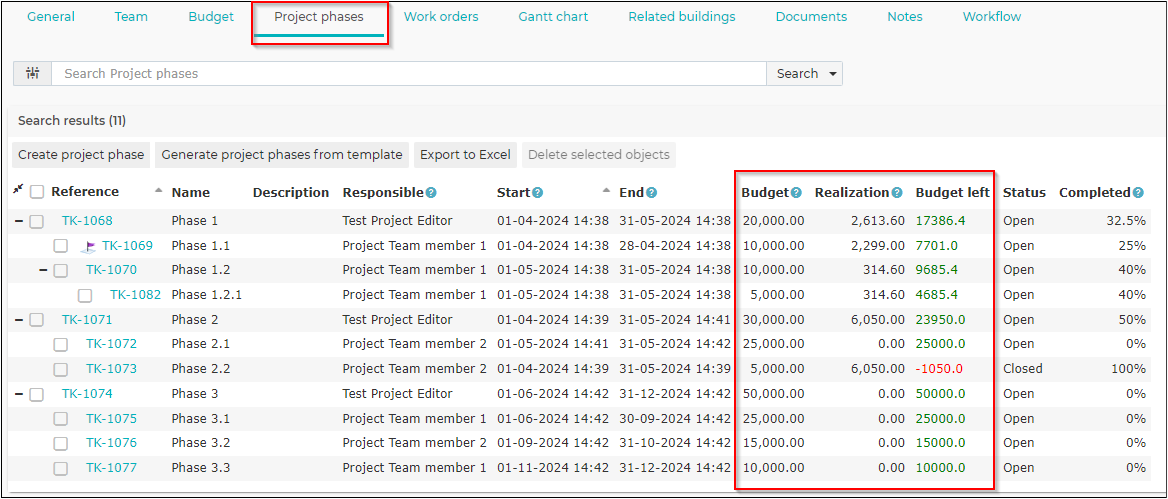Click the help icon next to Realization
This screenshot has width=1168, height=499.
click(897, 193)
